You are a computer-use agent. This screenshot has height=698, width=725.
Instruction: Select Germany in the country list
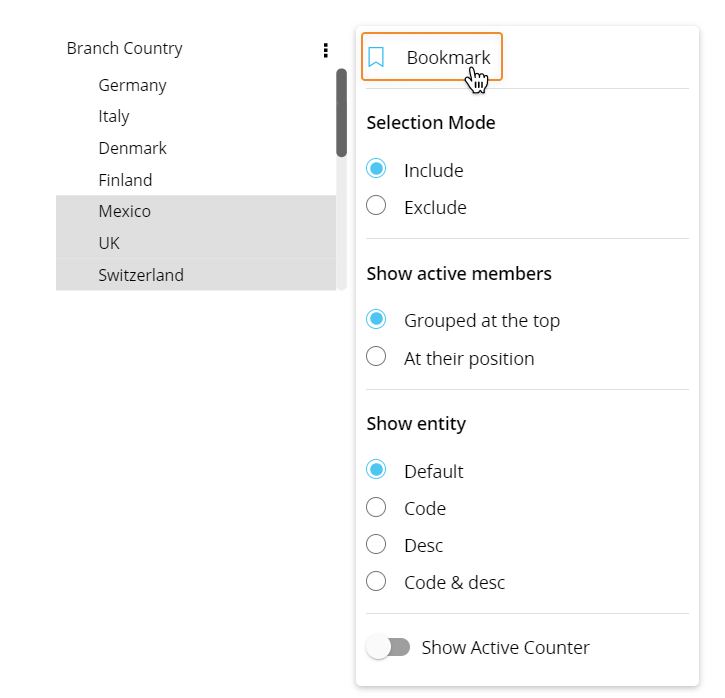[132, 86]
